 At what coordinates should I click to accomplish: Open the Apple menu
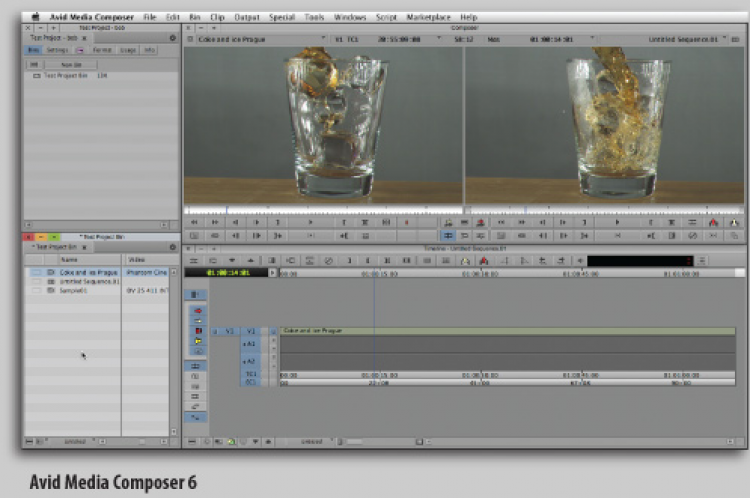pos(36,17)
